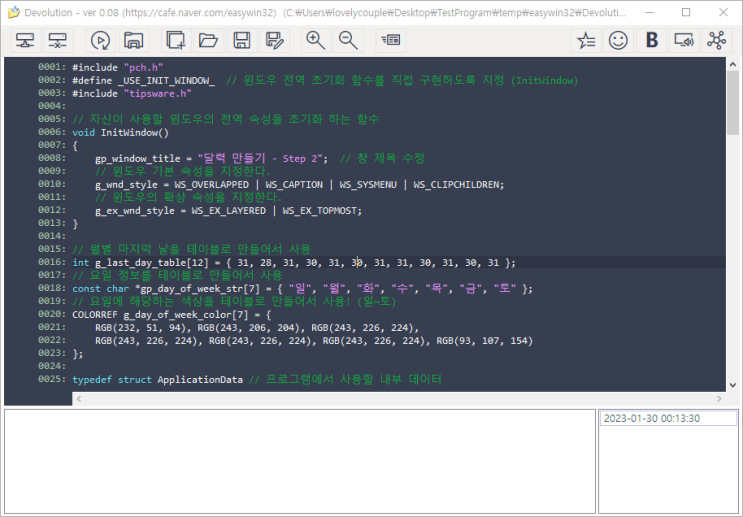Open the smiley face emoji icon
Screen dimensions: 743x517
click(x=618, y=40)
